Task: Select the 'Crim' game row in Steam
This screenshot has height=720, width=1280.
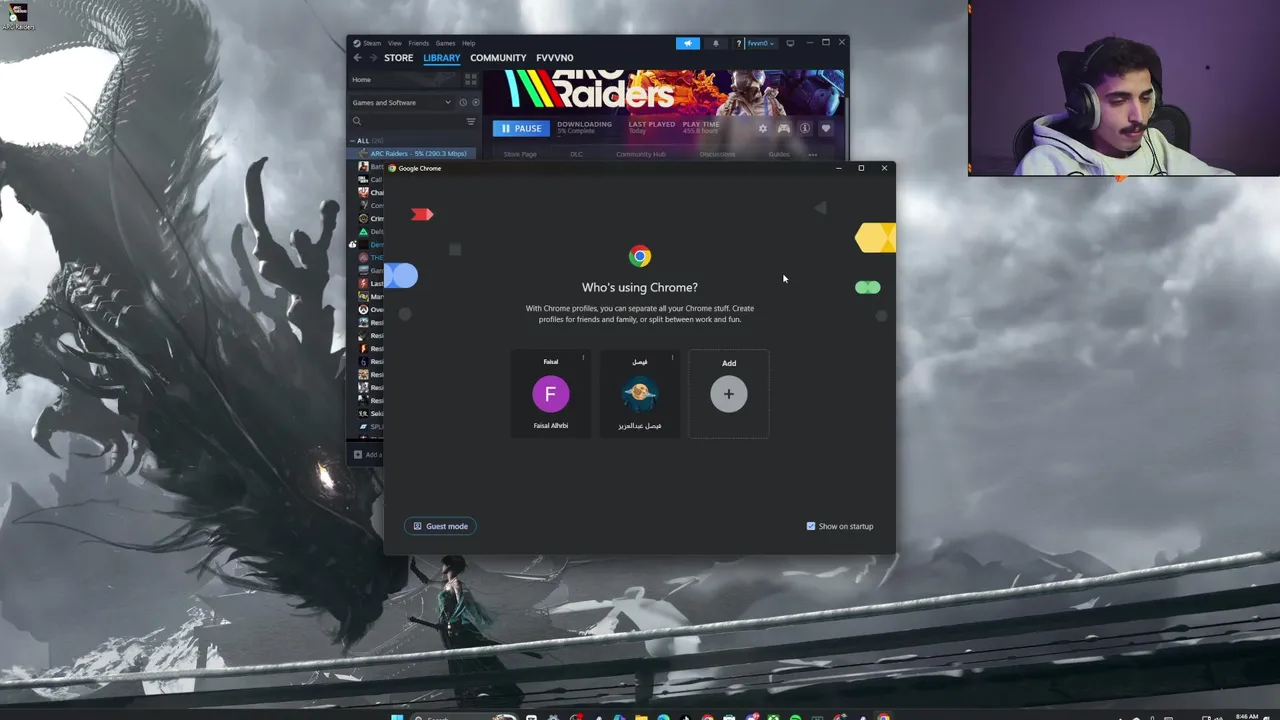Action: click(x=371, y=218)
